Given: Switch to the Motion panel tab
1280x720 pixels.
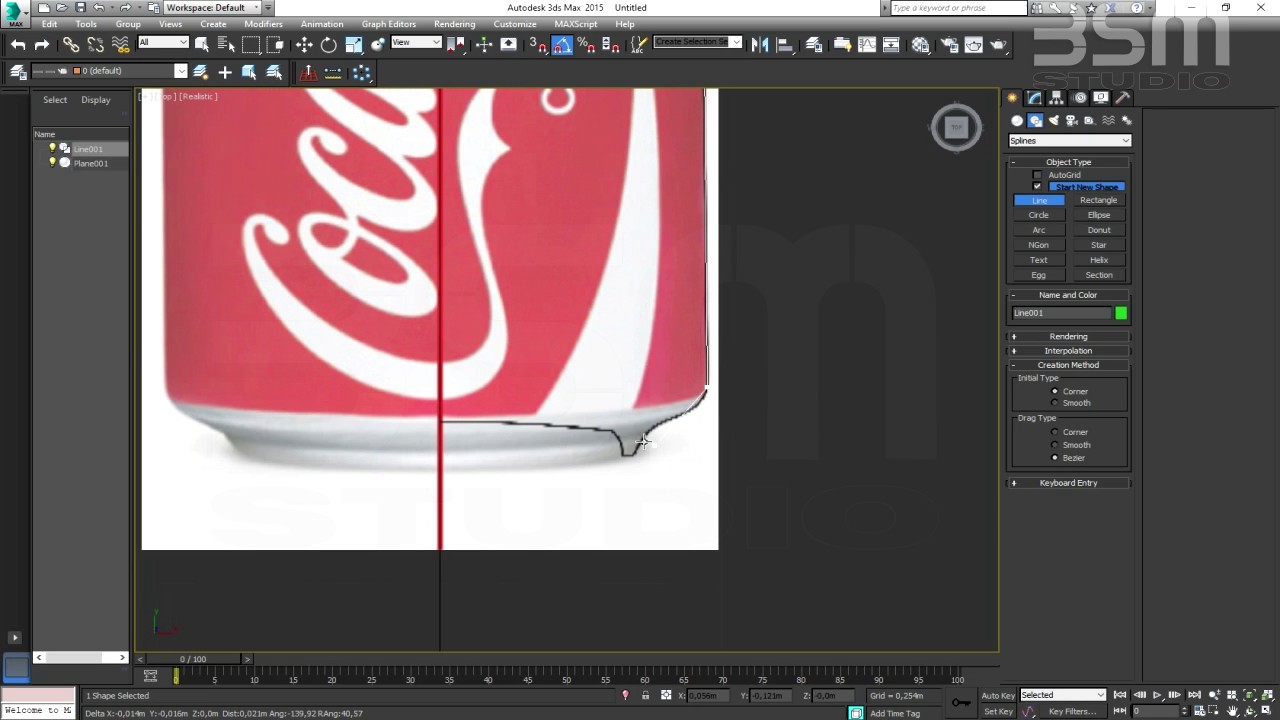Looking at the screenshot, I should click(x=1079, y=97).
